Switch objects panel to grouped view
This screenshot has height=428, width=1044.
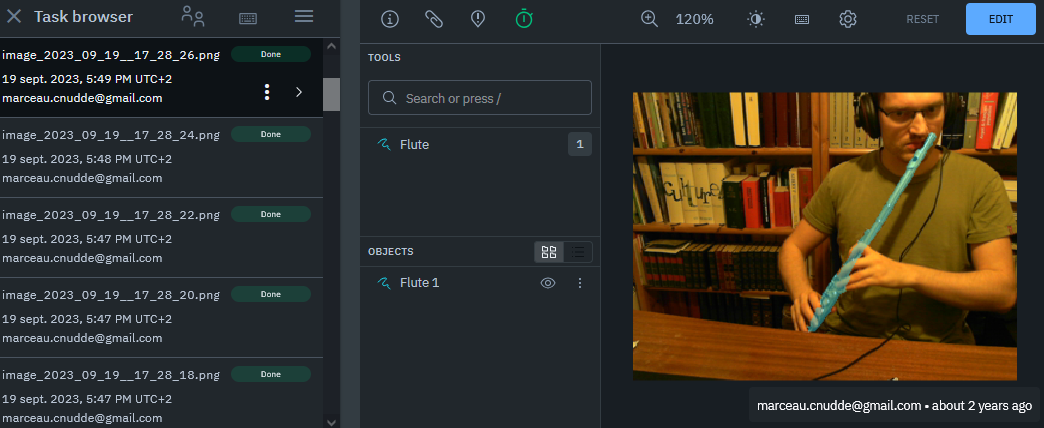(548, 252)
